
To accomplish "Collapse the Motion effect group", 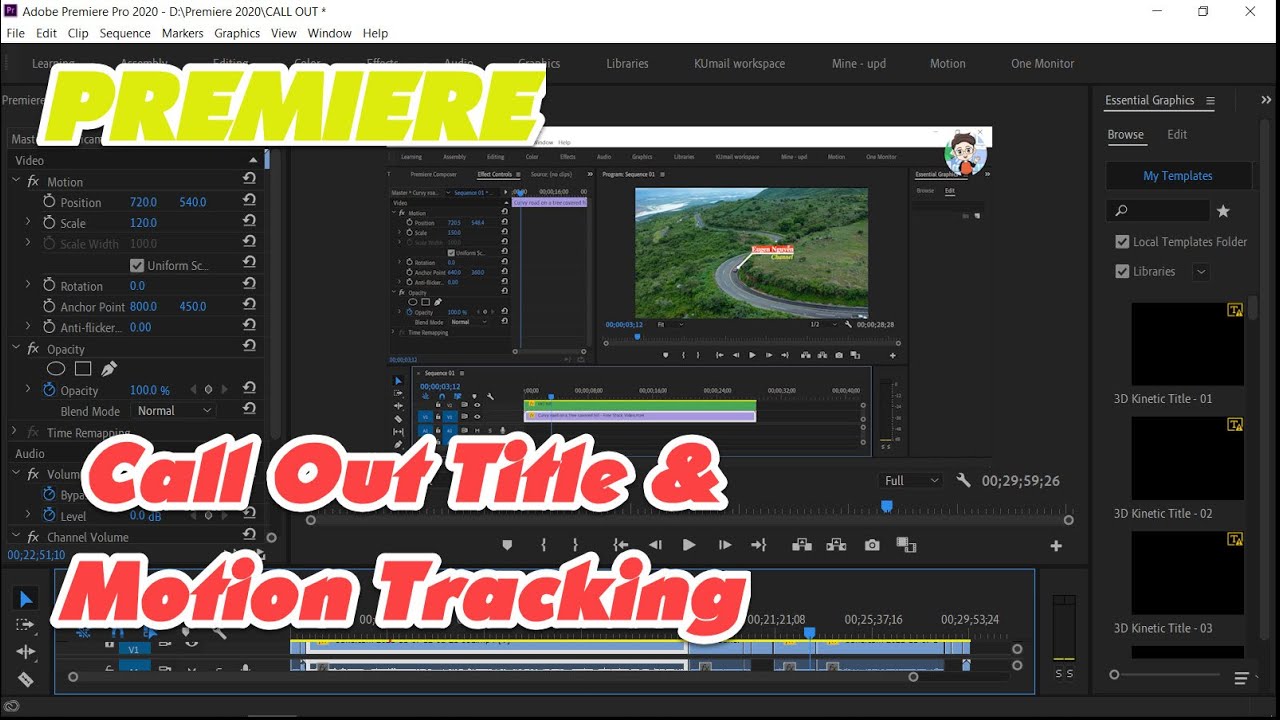I will [x=16, y=181].
